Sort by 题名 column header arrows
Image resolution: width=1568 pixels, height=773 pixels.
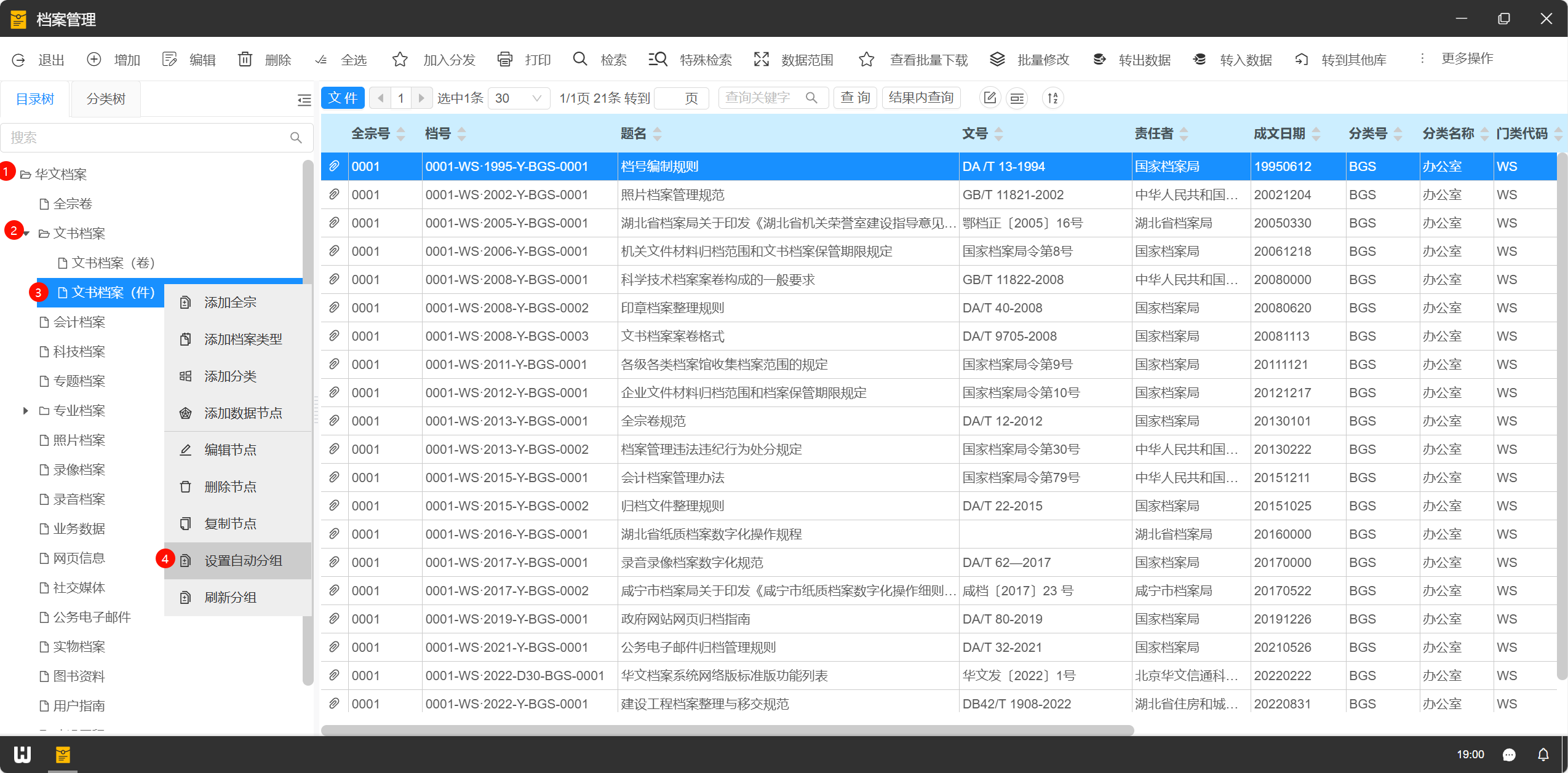657,134
